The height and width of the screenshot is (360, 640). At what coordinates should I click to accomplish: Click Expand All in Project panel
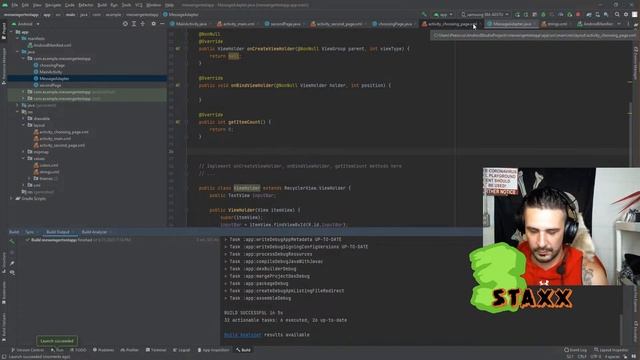(x=134, y=24)
